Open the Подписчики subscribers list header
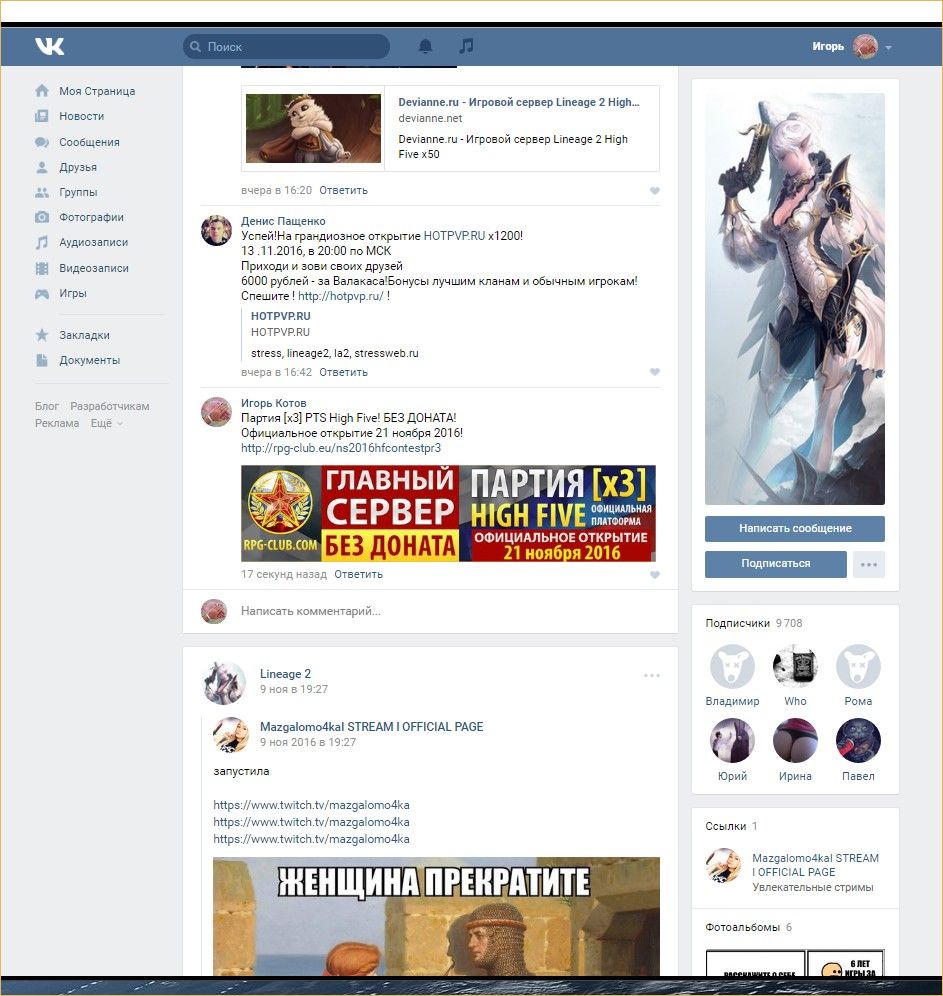The width and height of the screenshot is (943, 996). 754,623
